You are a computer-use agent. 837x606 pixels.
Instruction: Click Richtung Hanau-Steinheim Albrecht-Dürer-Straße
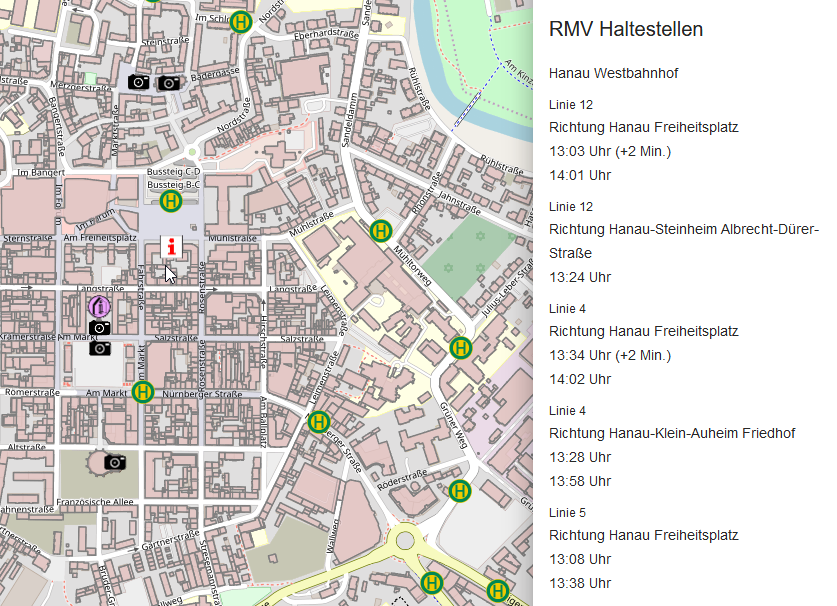click(x=684, y=241)
